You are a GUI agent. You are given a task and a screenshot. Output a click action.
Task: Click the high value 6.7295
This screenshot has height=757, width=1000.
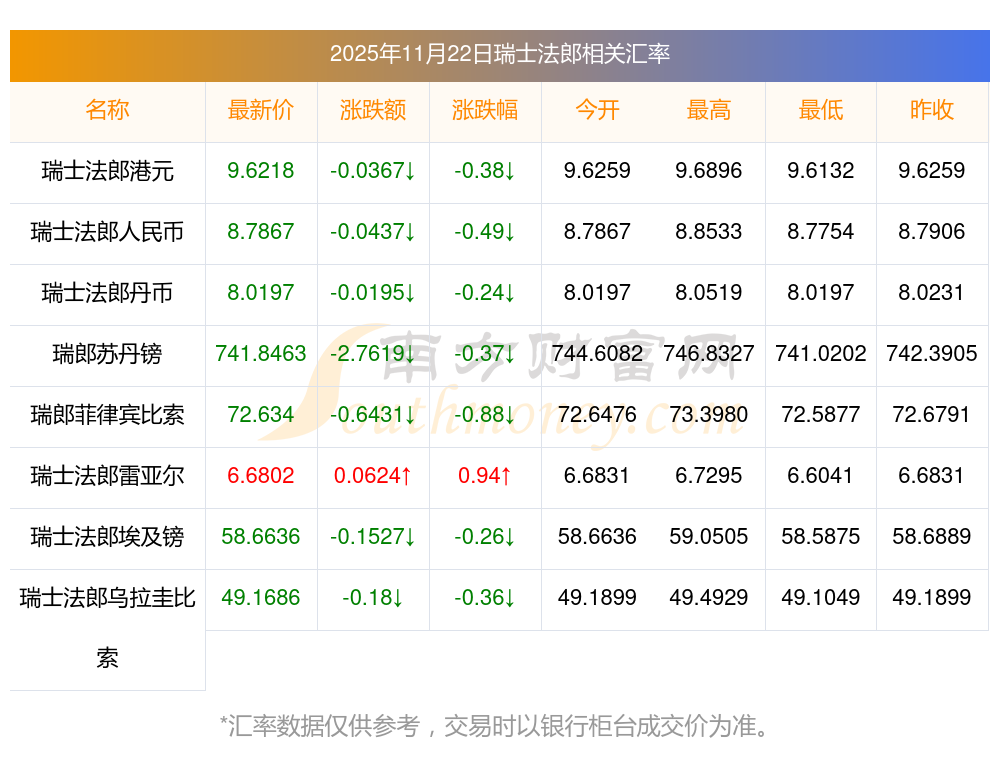(709, 475)
